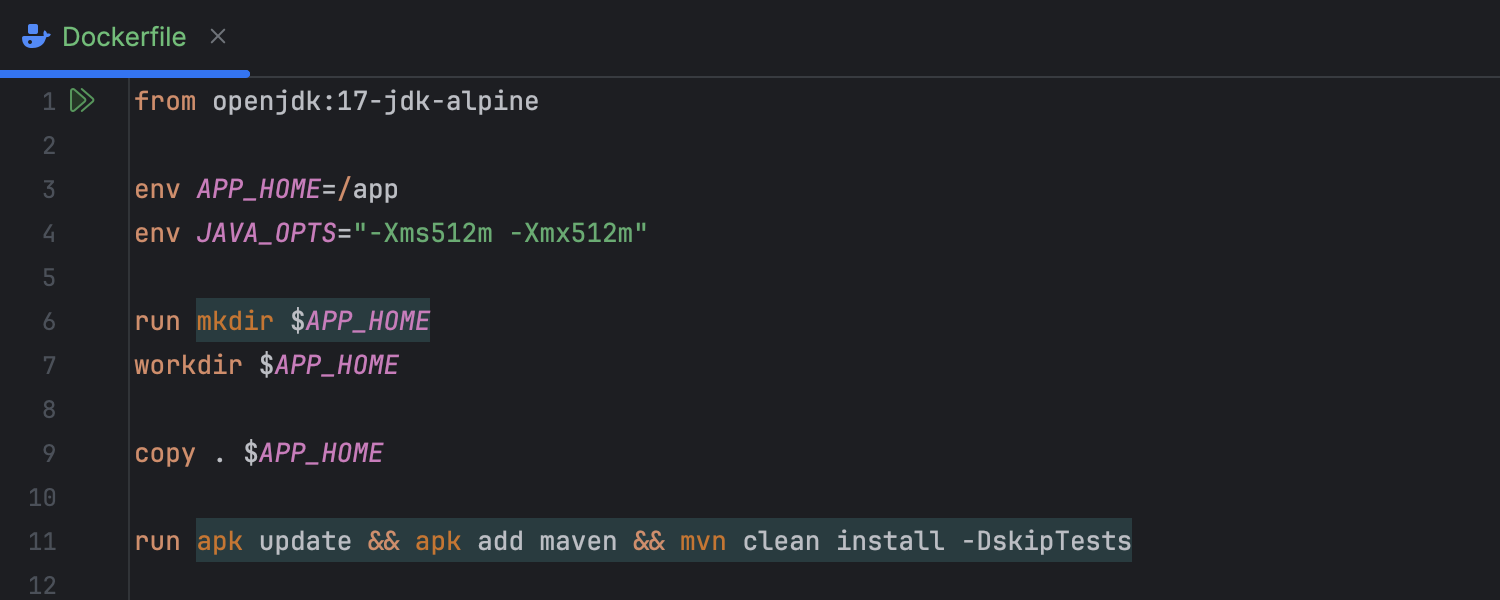Click line number 3 in the gutter
1500x600 pixels.
48,190
